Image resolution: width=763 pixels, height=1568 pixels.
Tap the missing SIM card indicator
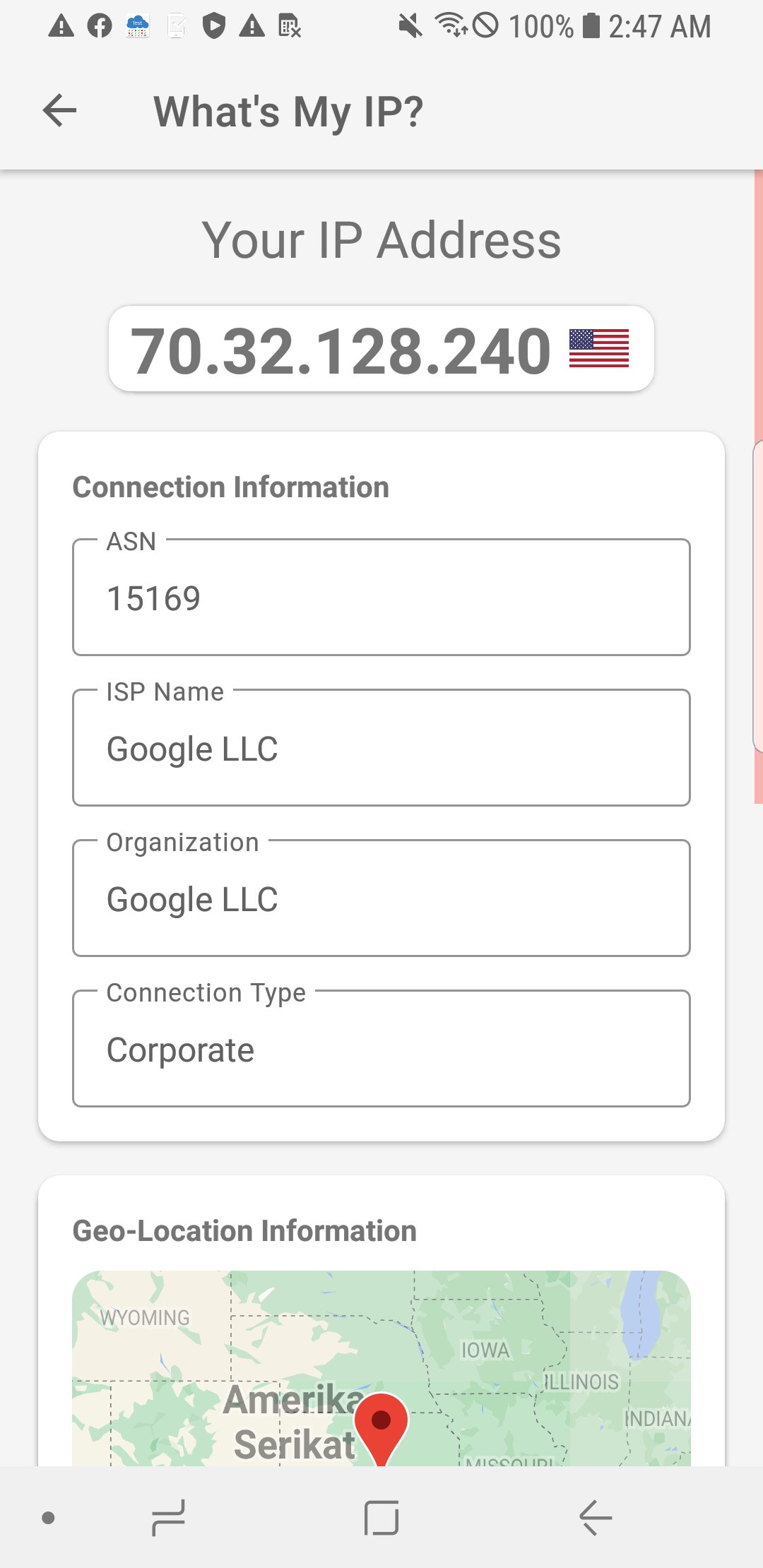[290, 26]
